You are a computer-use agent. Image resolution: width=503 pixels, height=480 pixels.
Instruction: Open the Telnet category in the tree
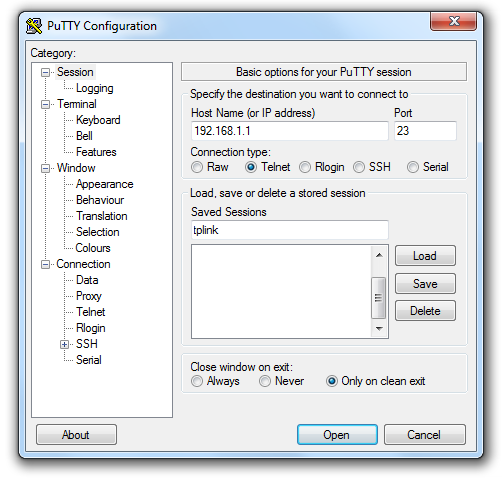tap(91, 312)
